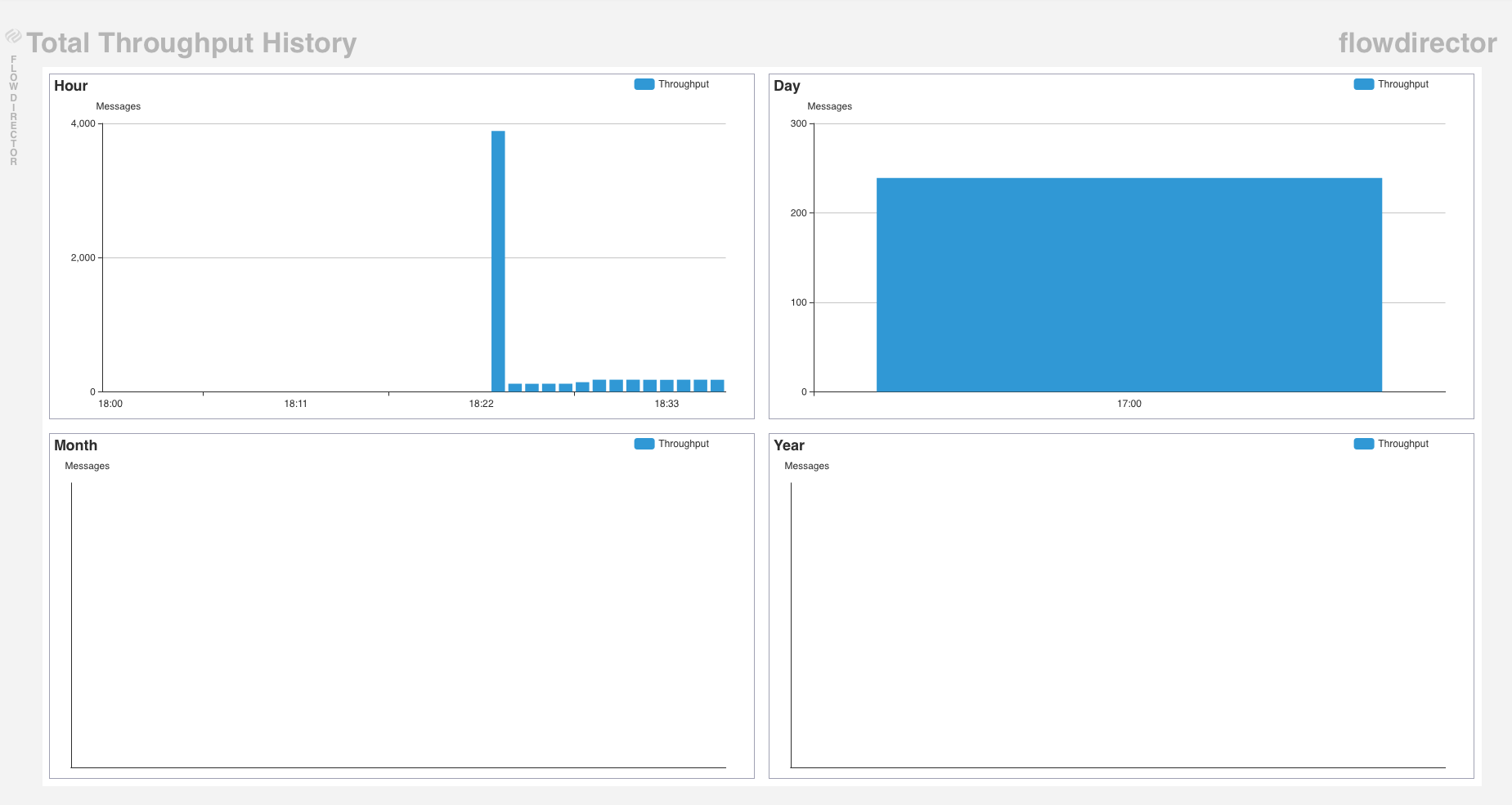Click the 17:00 label under Day chart
Screen dimensions: 1512x805
coord(1128,404)
